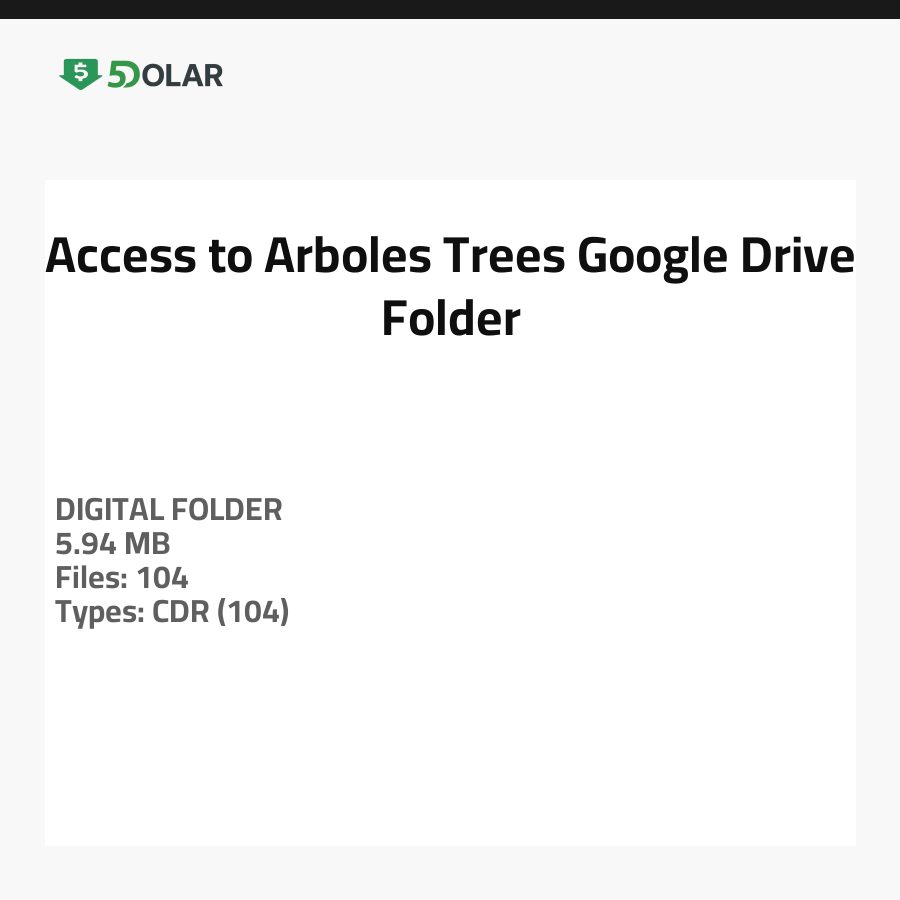This screenshot has width=900, height=900.
Task: Select the DIGITAL FOLDER label
Action: pyautogui.click(x=169, y=510)
